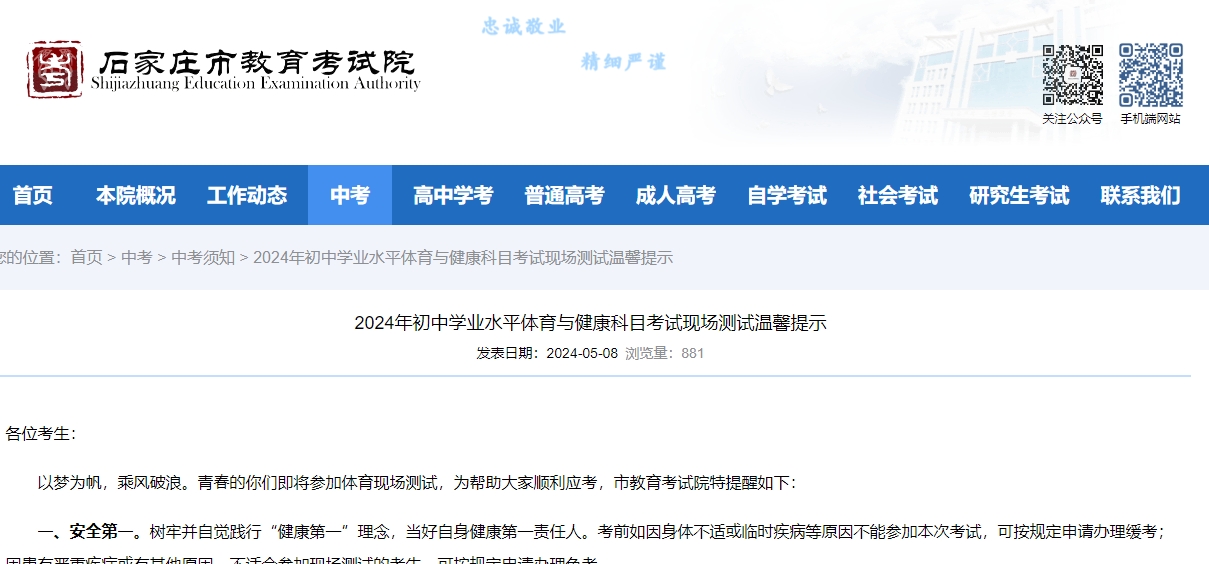This screenshot has width=1209, height=564.
Task: Open the 高中学考 navigation item
Action: coord(453,196)
